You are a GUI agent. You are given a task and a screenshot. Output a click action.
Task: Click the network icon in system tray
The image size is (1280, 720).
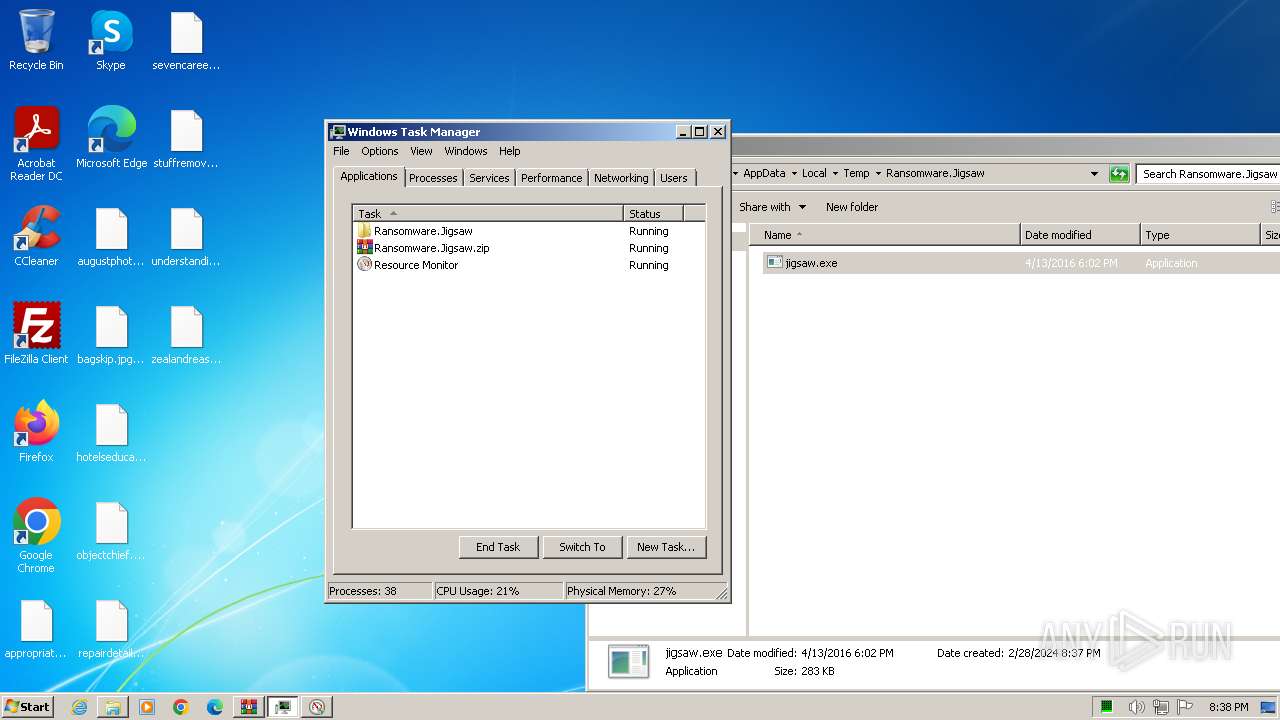[x=1161, y=707]
